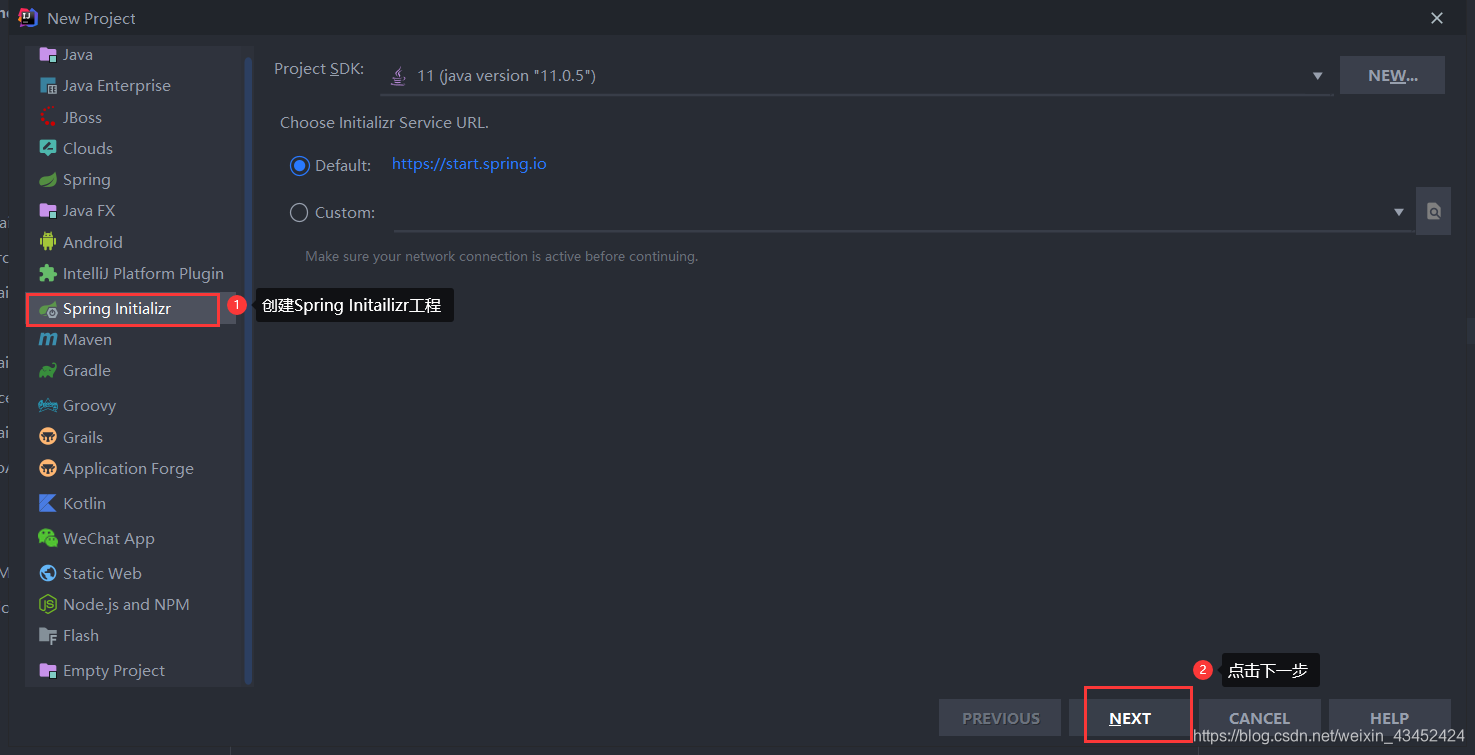Select the Custom service URL radio button
Viewport: 1475px width, 755px height.
[x=299, y=212]
